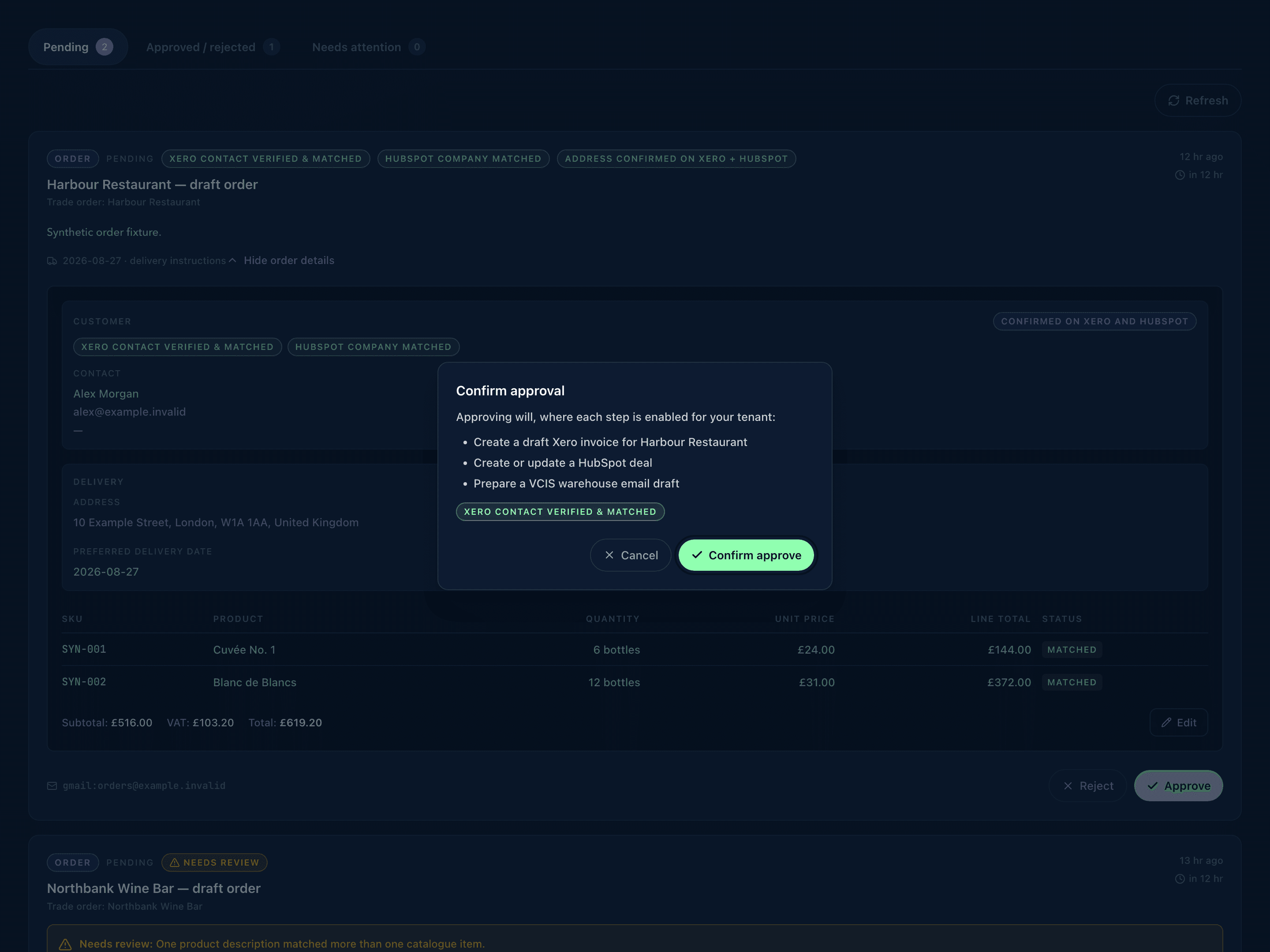1270x952 pixels.
Task: Click the delivery truck icon
Action: click(52, 261)
